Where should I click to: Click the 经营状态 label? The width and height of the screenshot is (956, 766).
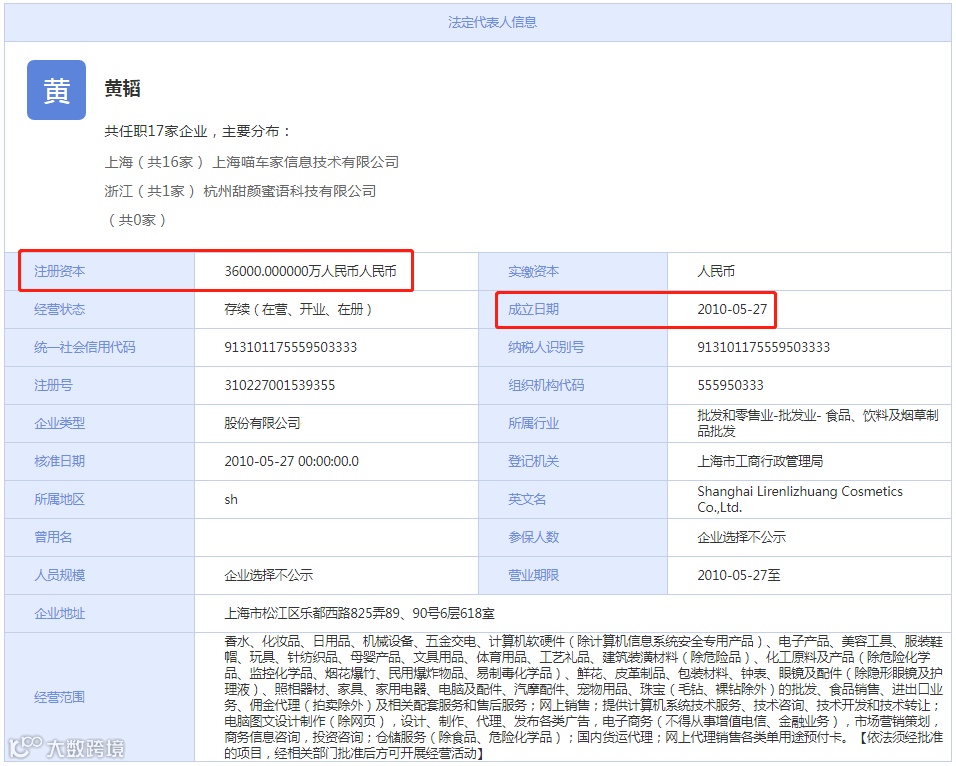(59, 309)
